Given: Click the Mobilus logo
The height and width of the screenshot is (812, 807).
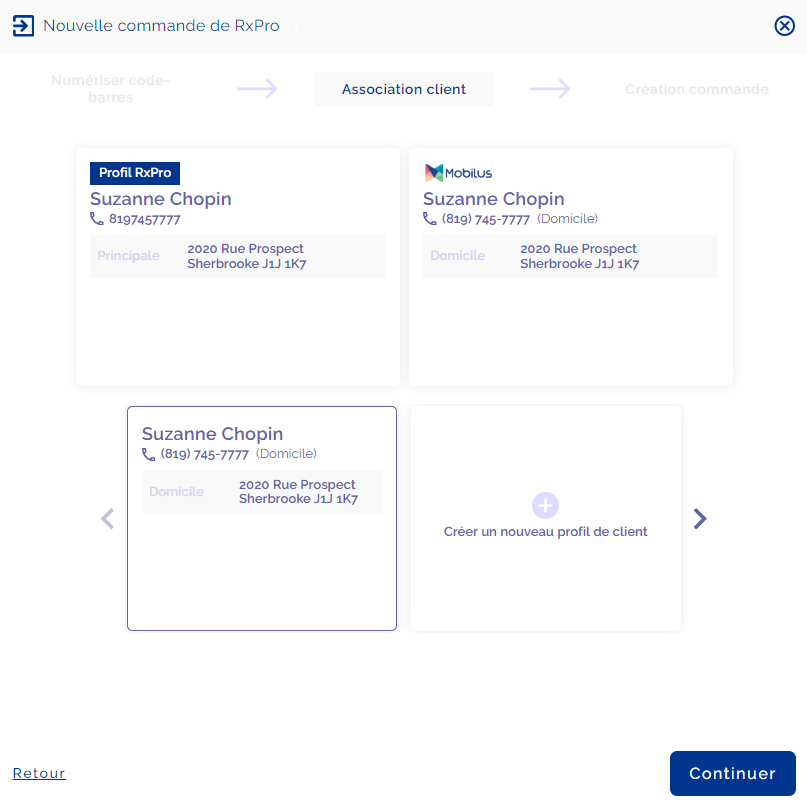Looking at the screenshot, I should 458,173.
